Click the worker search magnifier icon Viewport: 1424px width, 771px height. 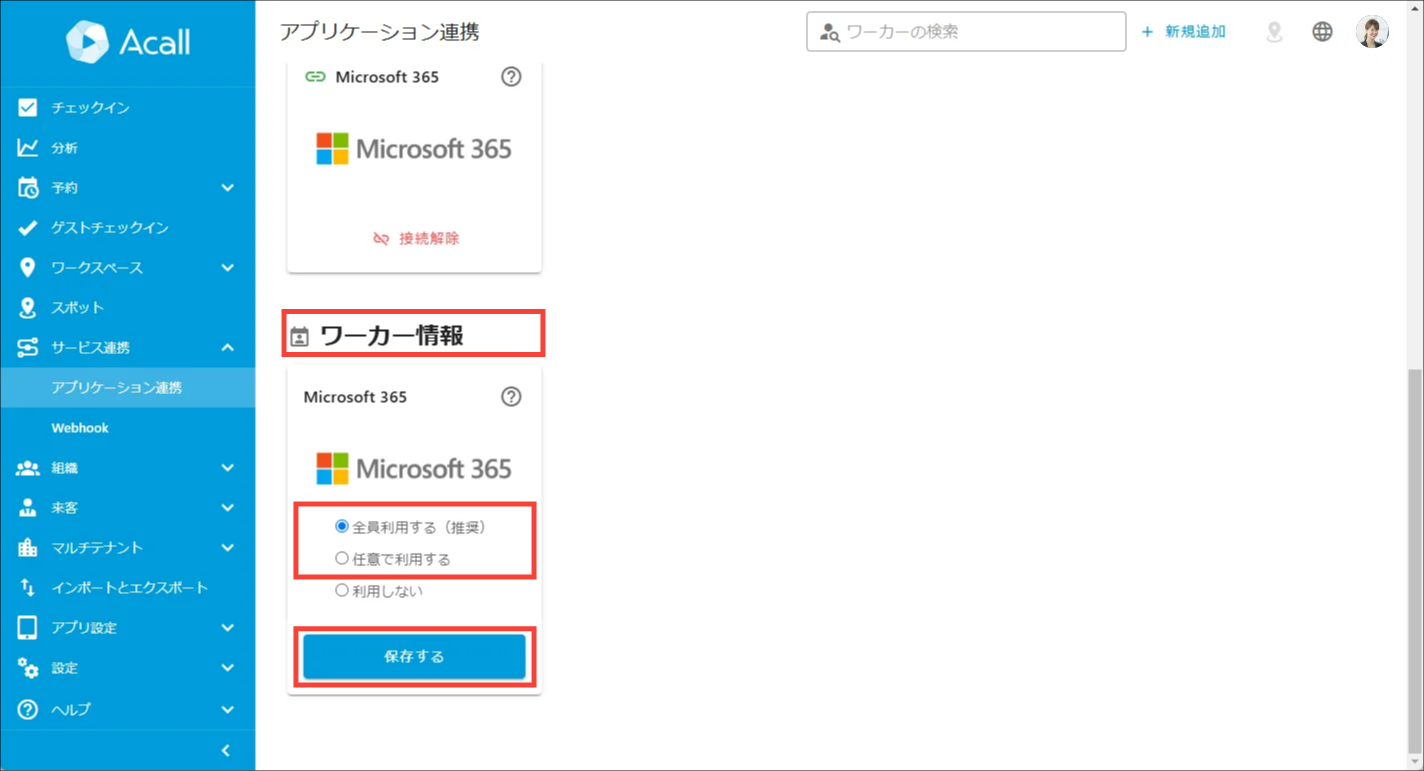pyautogui.click(x=830, y=32)
